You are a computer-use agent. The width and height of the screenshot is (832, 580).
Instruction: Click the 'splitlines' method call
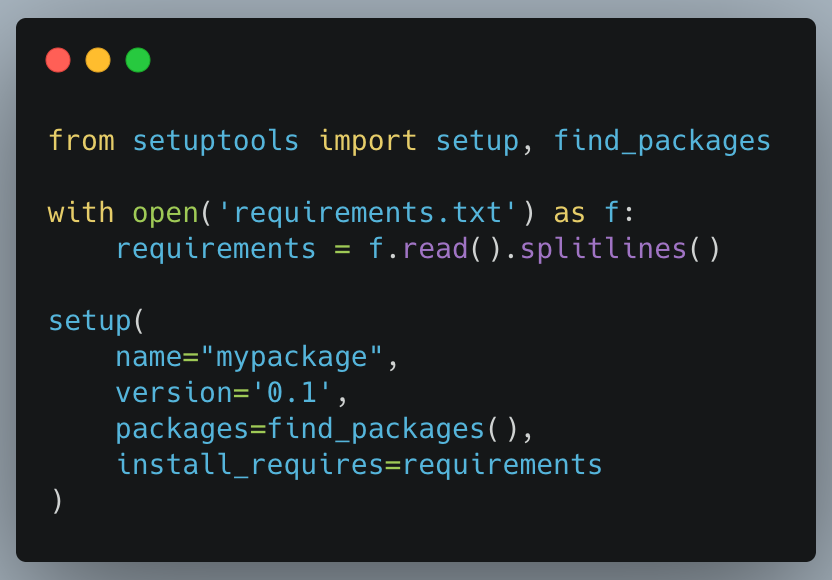point(603,249)
